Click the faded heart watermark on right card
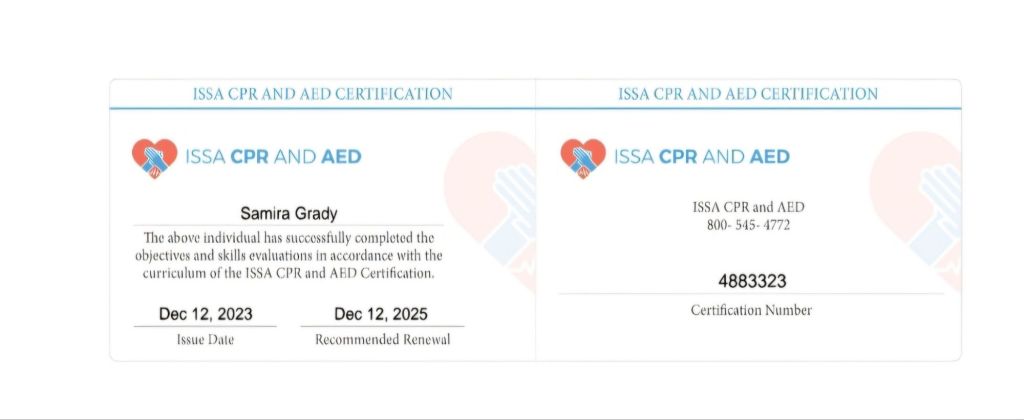This screenshot has height=420, width=1024. [918, 205]
